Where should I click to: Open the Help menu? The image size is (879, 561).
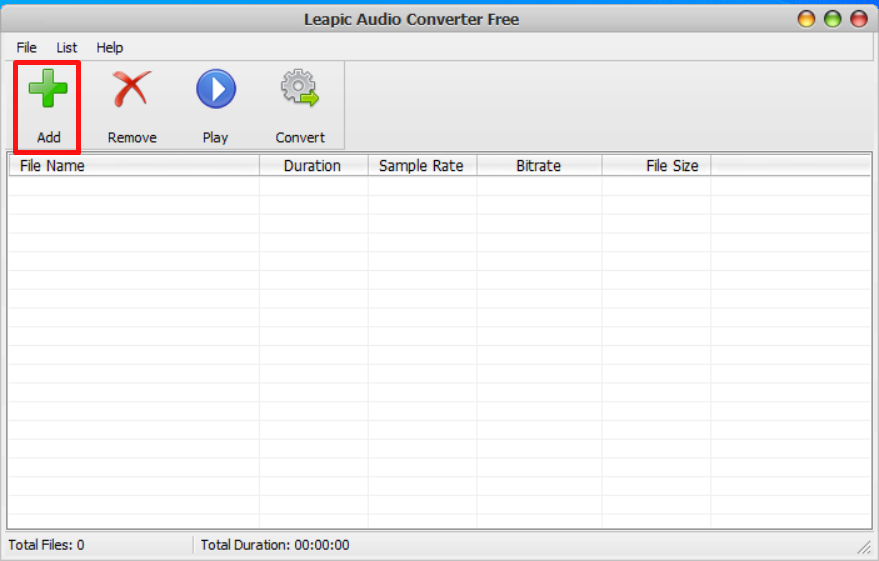coord(109,48)
